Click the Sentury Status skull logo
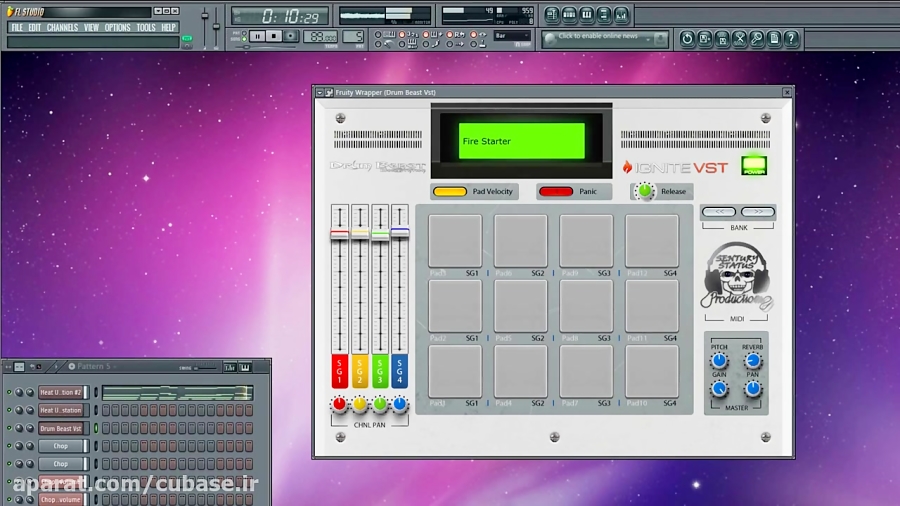The image size is (900, 506). [x=736, y=276]
